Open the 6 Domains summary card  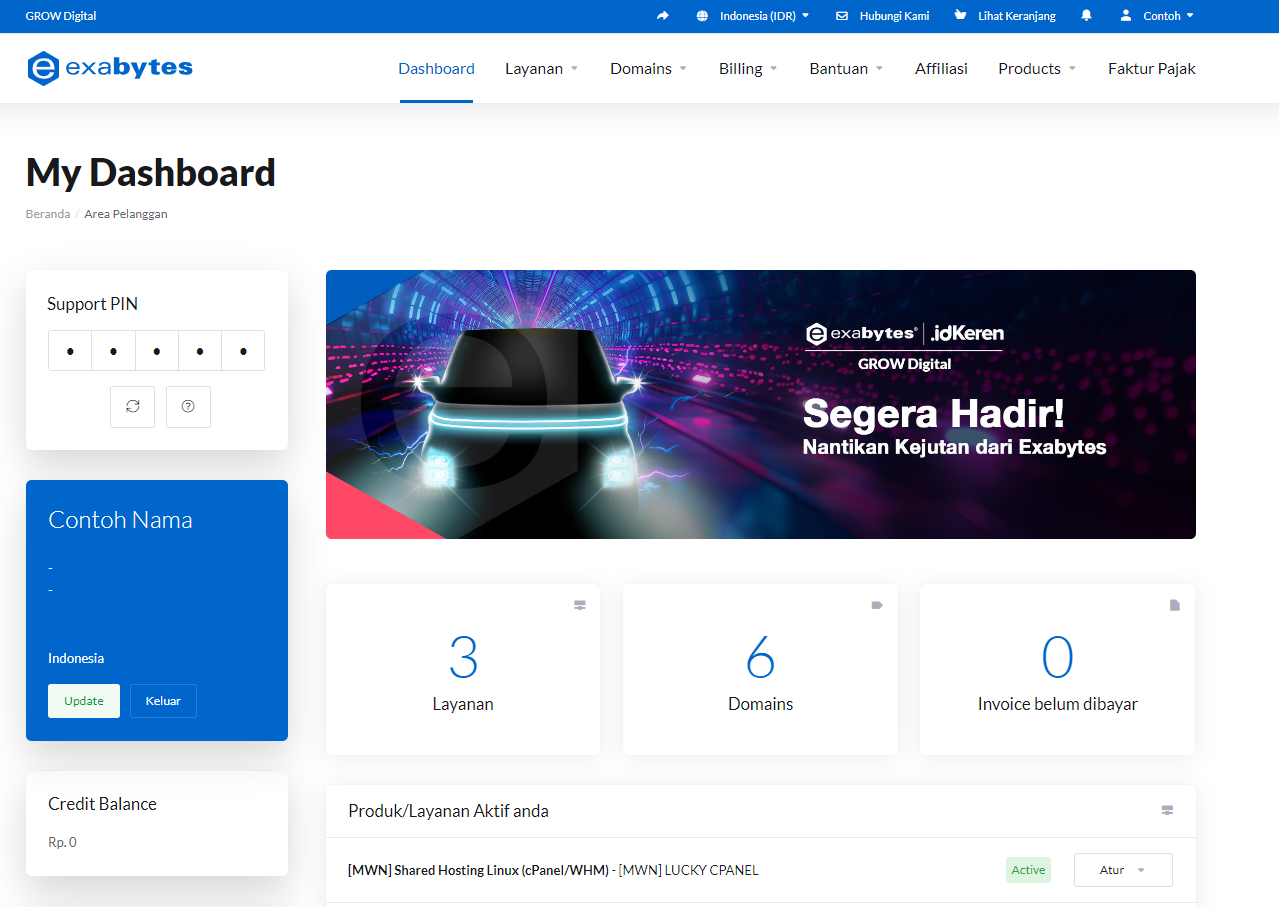pos(760,669)
